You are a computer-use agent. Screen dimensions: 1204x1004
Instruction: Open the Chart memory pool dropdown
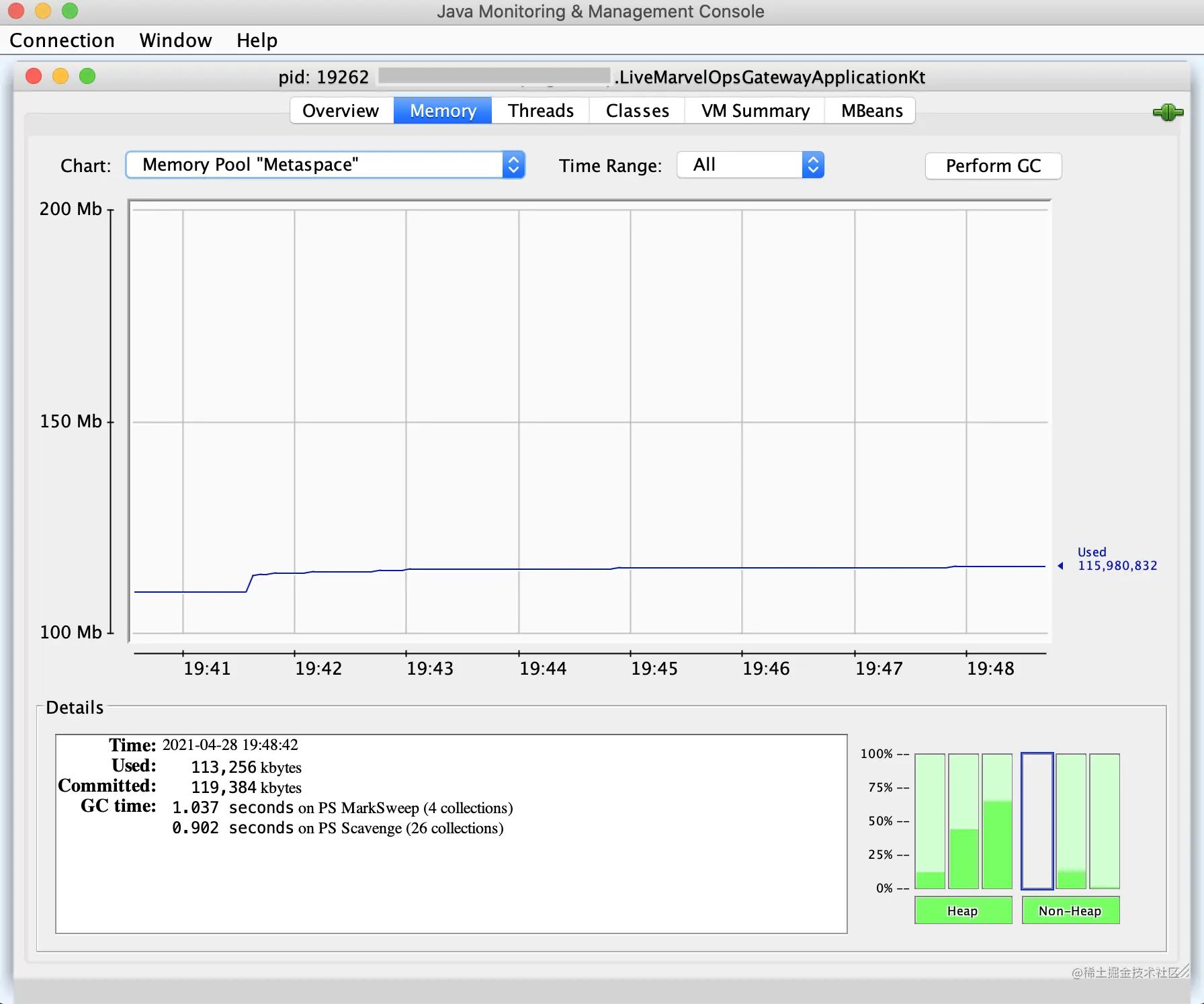(325, 165)
